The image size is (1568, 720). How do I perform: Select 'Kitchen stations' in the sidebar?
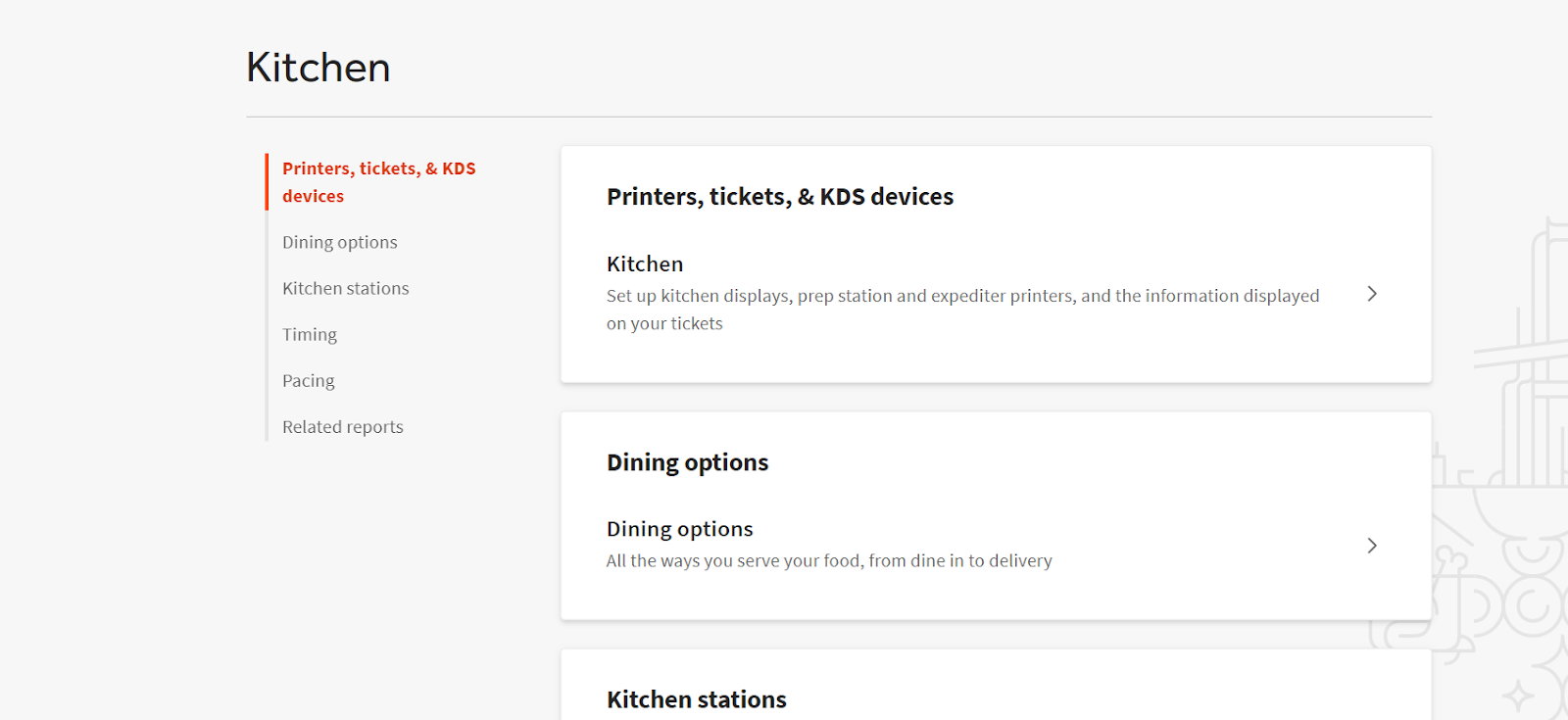click(345, 287)
